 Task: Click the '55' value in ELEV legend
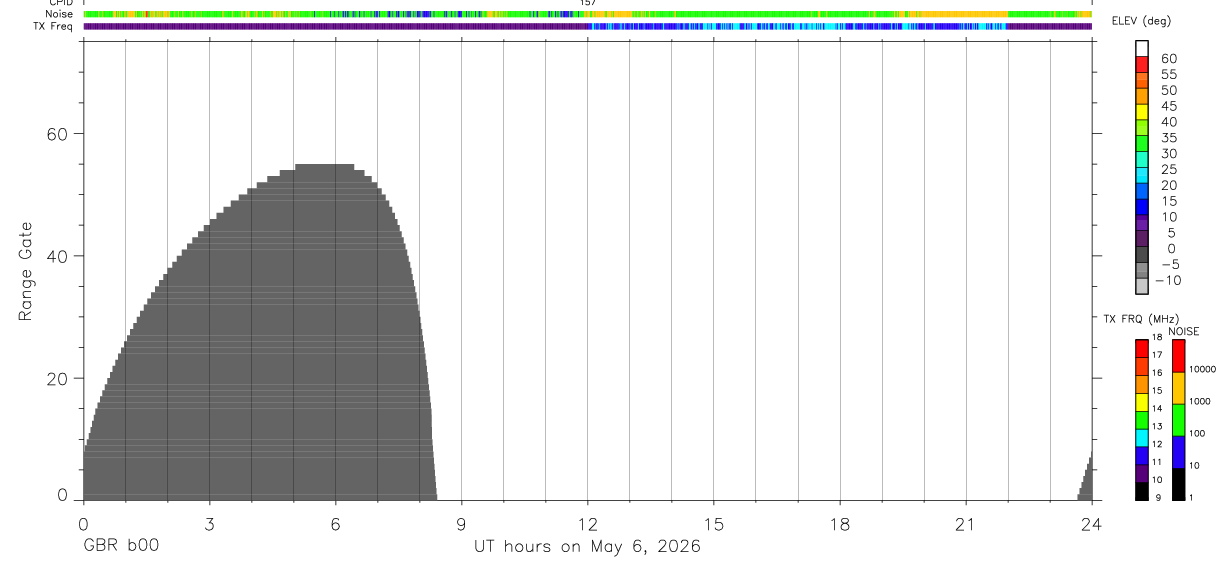pos(1169,74)
